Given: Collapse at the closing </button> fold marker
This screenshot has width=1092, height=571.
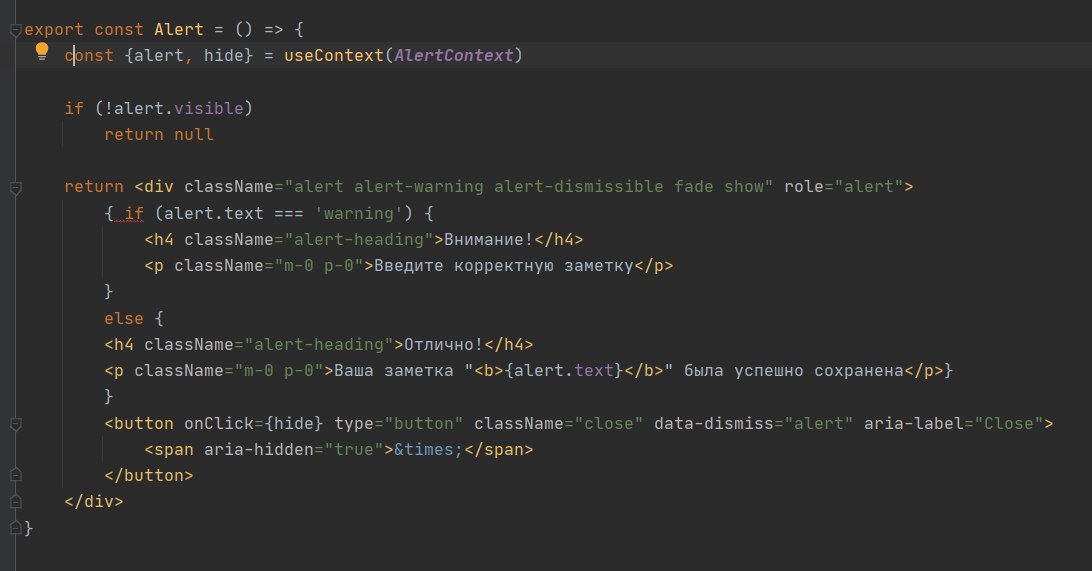Looking at the screenshot, I should pyautogui.click(x=15, y=476).
